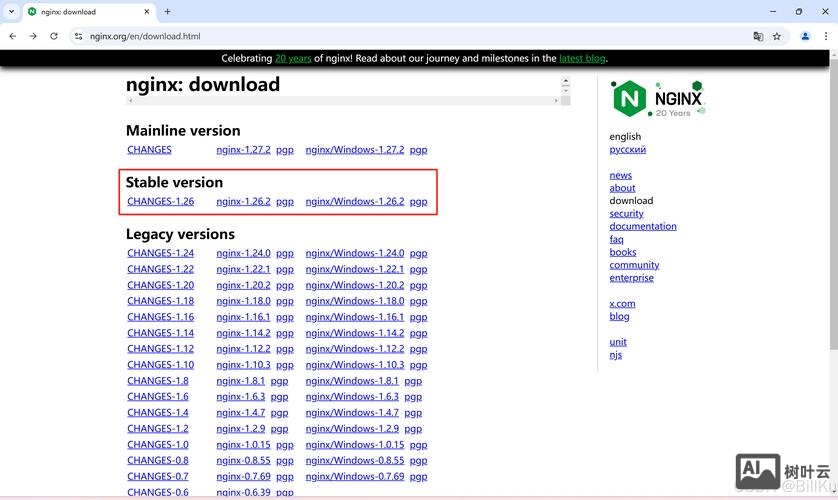Click the title box scroll-up arrow

pyautogui.click(x=565, y=80)
